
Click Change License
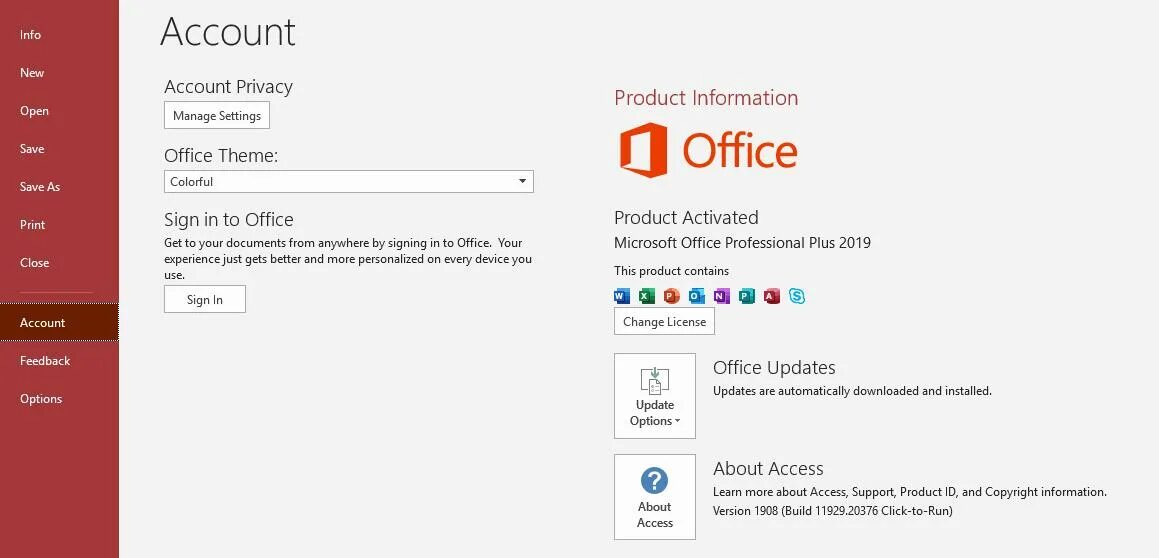click(x=664, y=322)
